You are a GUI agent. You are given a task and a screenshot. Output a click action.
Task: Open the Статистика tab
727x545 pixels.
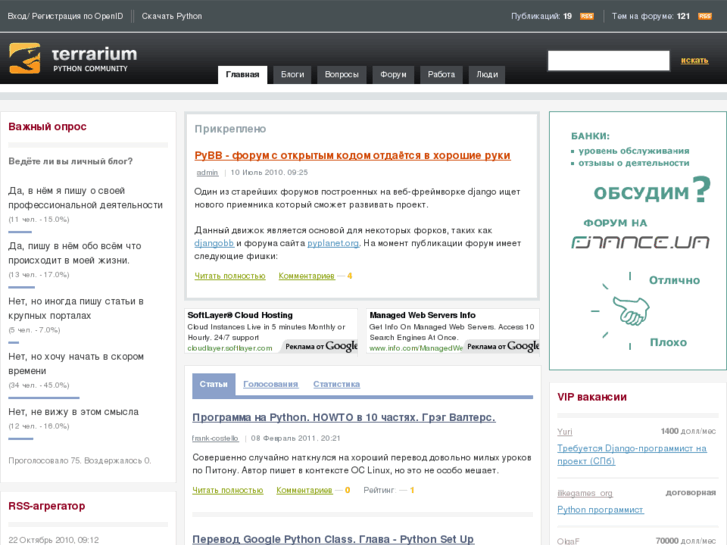(337, 385)
